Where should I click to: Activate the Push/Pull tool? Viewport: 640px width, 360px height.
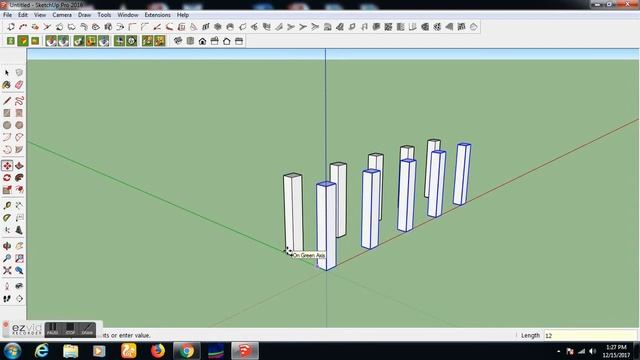19,166
